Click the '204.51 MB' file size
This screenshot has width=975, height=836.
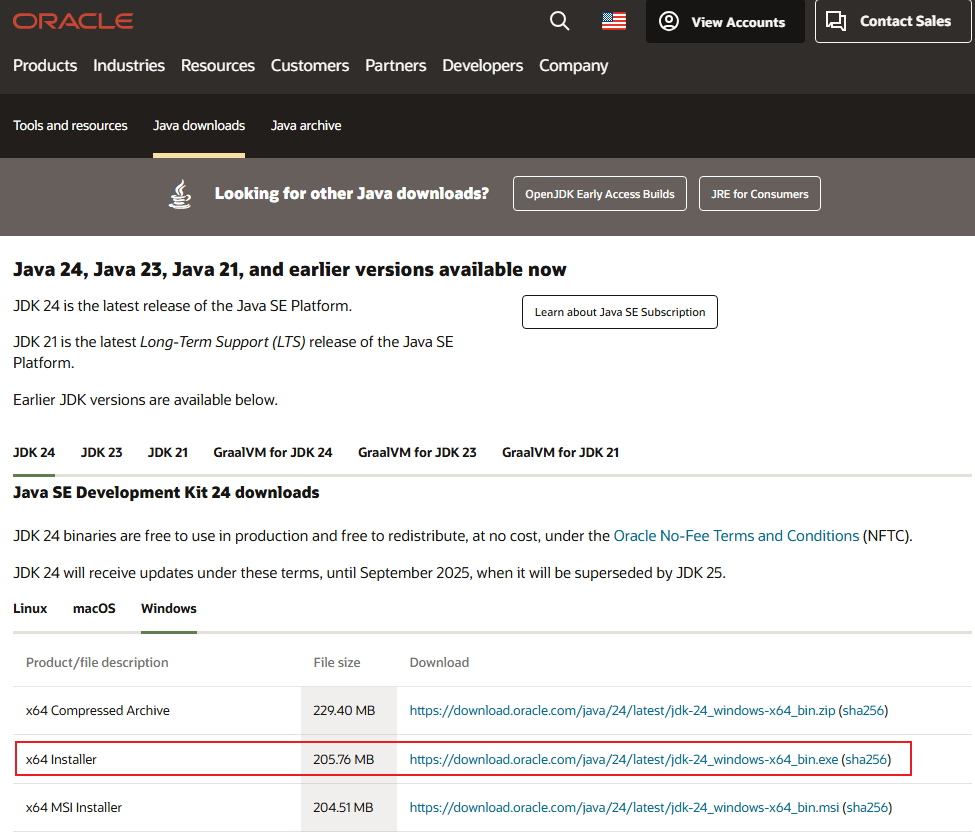click(x=343, y=807)
